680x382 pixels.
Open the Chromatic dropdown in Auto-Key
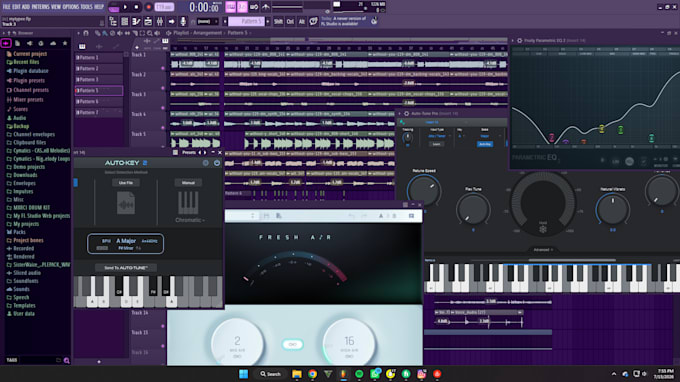click(x=190, y=220)
